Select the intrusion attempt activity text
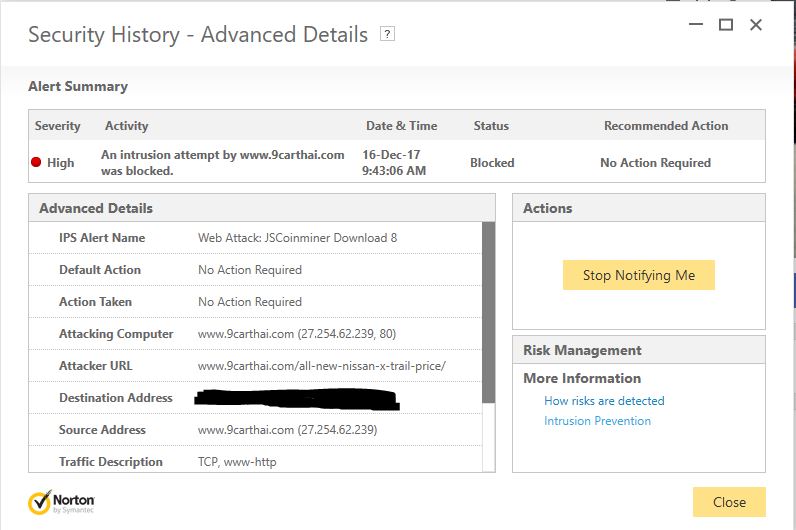 point(222,162)
